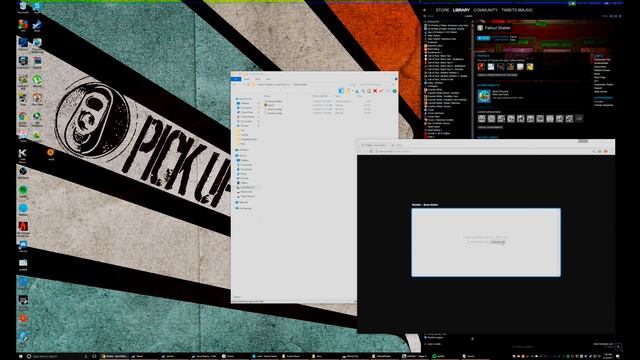Click the blue pane icon in Explorer toolbar
The image size is (640, 360).
[341, 91]
